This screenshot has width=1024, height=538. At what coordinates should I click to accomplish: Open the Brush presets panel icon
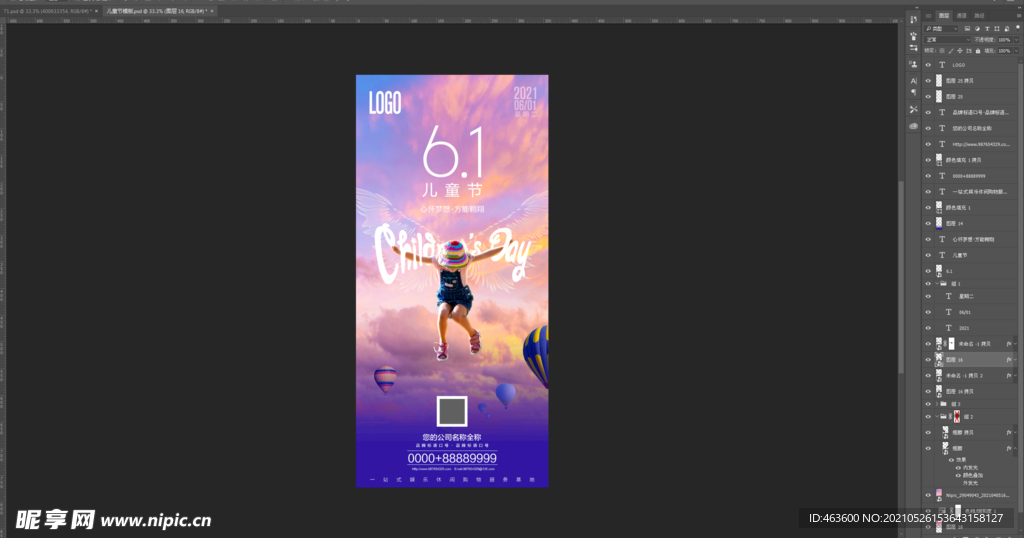coord(914,36)
